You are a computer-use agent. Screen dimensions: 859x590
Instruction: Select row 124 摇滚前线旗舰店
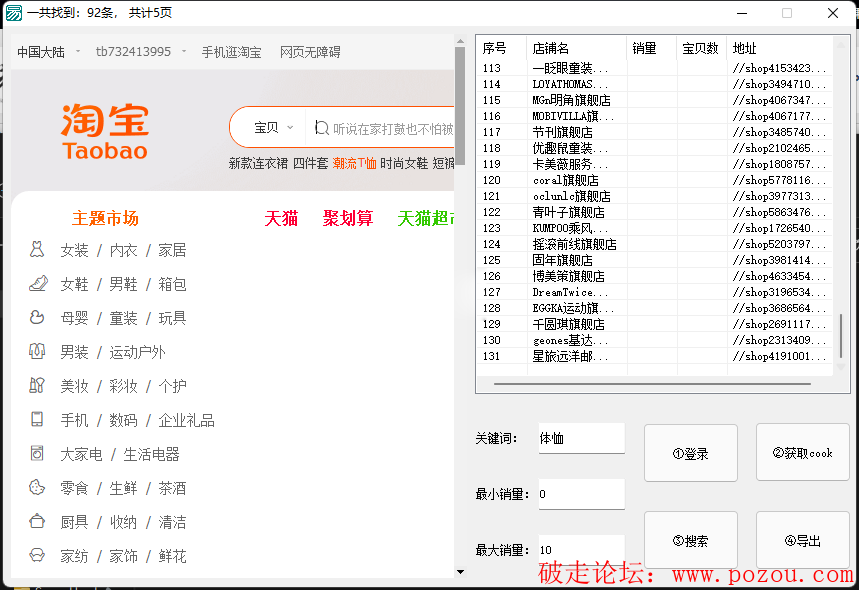point(655,244)
